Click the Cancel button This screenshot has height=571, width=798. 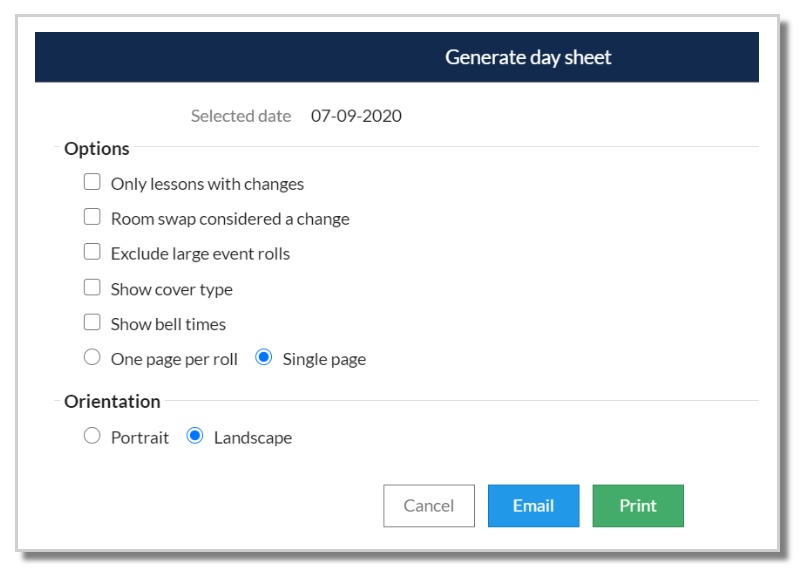428,506
